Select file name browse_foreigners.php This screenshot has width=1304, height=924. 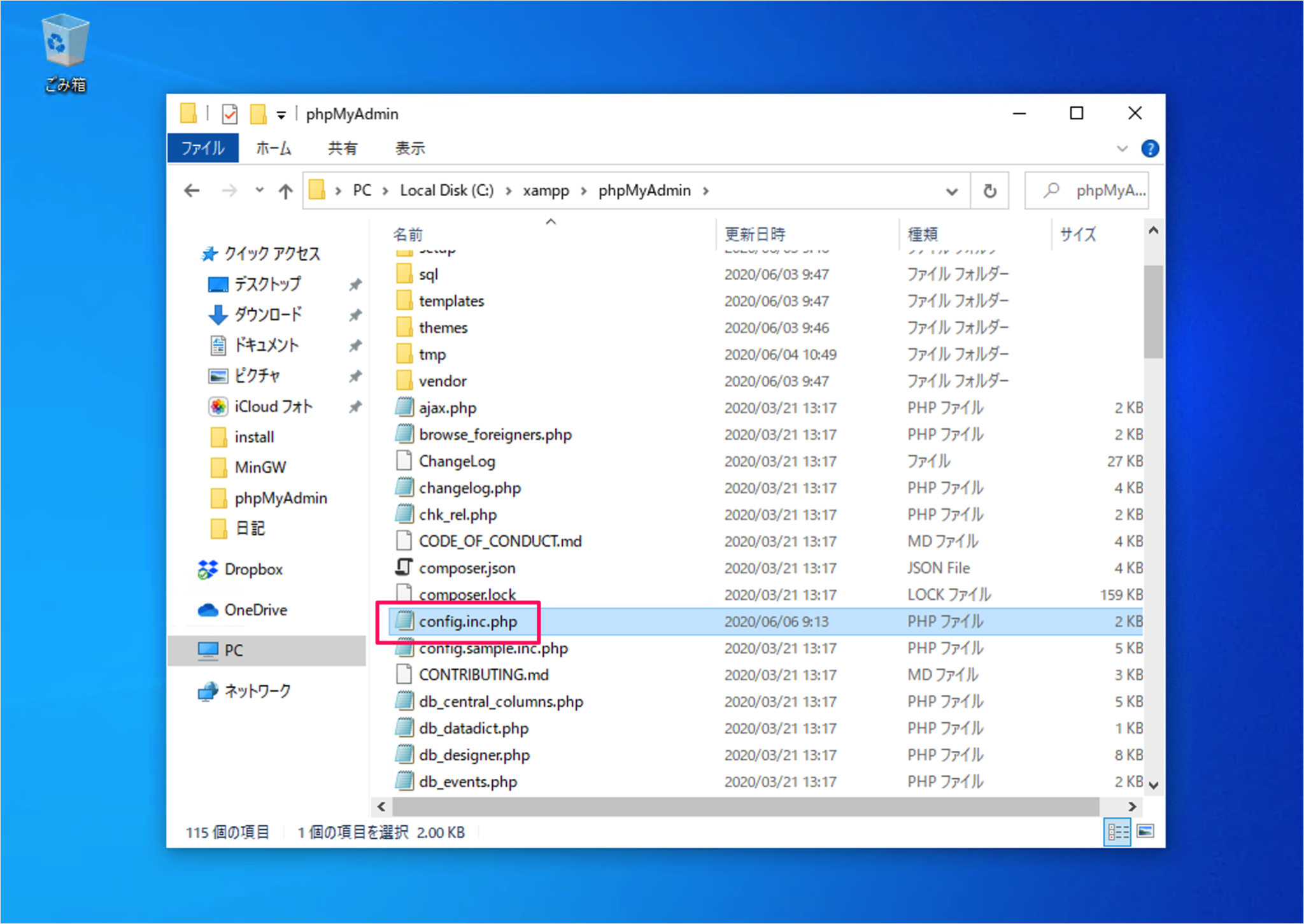point(495,434)
